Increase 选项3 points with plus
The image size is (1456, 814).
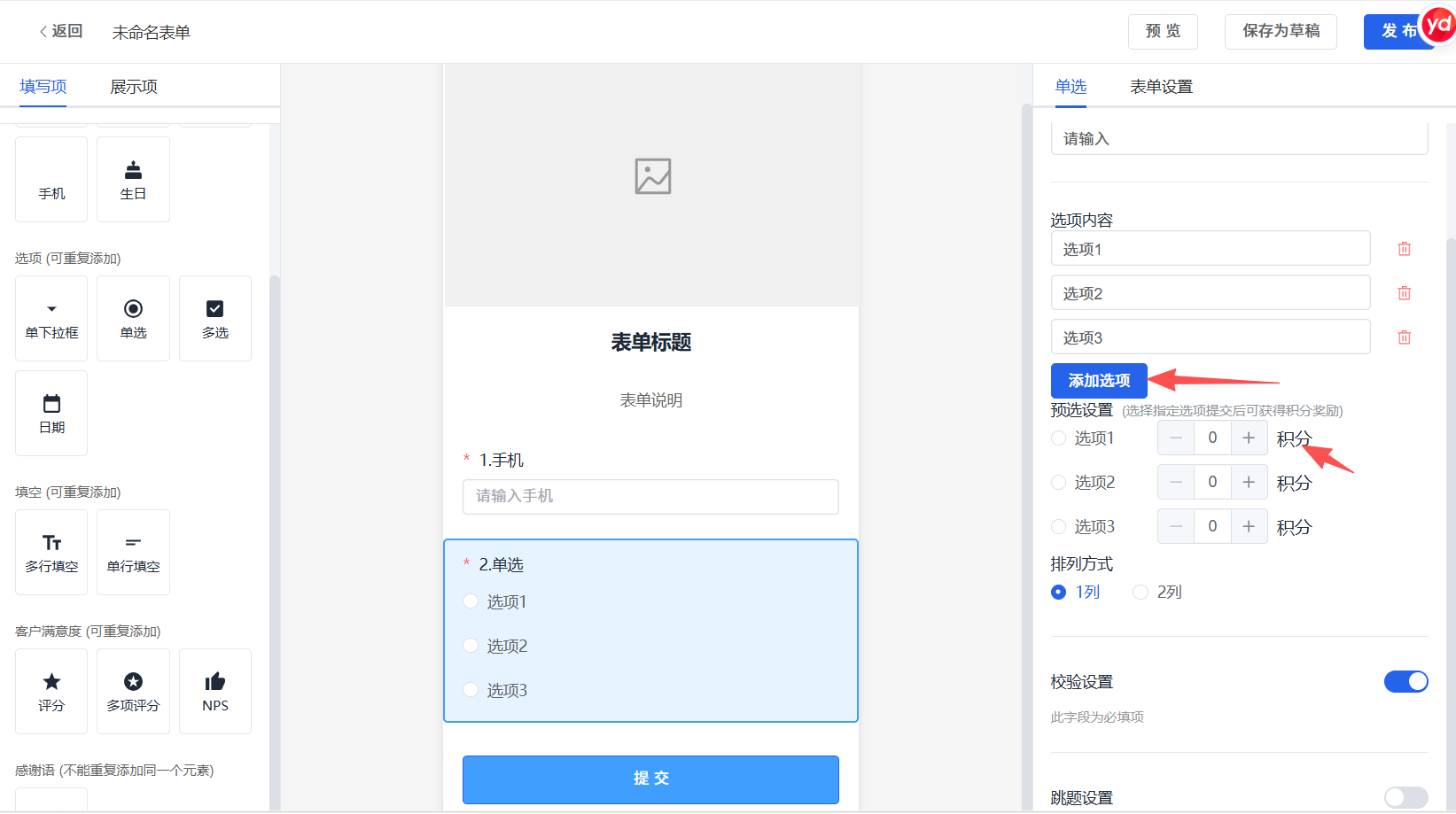(1249, 526)
